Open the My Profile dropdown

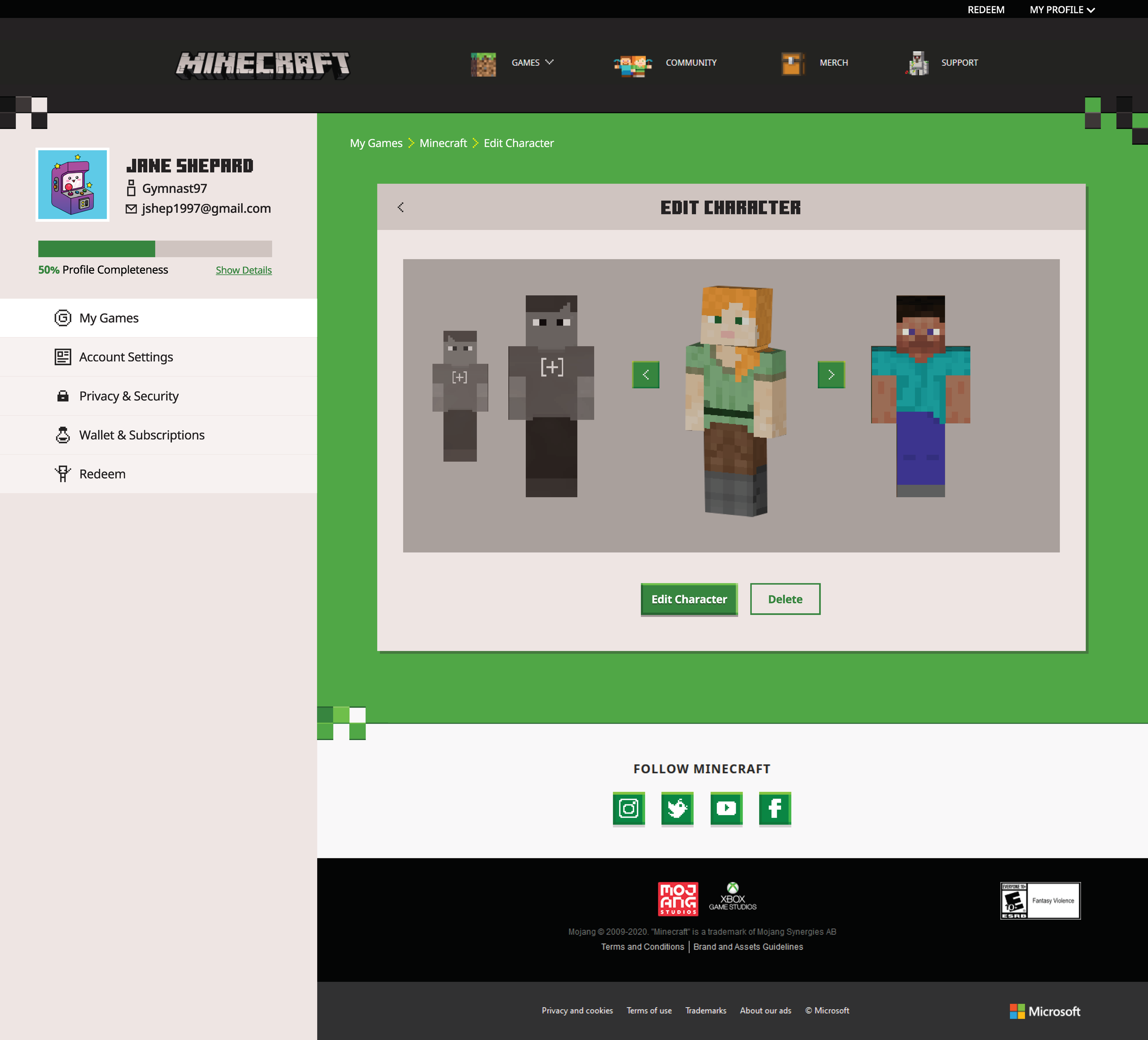[1062, 10]
